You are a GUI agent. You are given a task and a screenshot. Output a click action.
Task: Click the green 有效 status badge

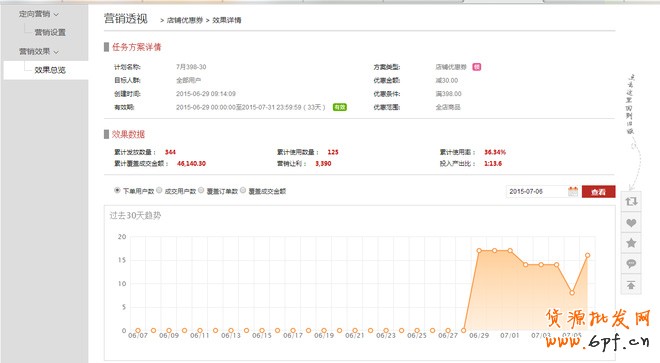pyautogui.click(x=340, y=107)
